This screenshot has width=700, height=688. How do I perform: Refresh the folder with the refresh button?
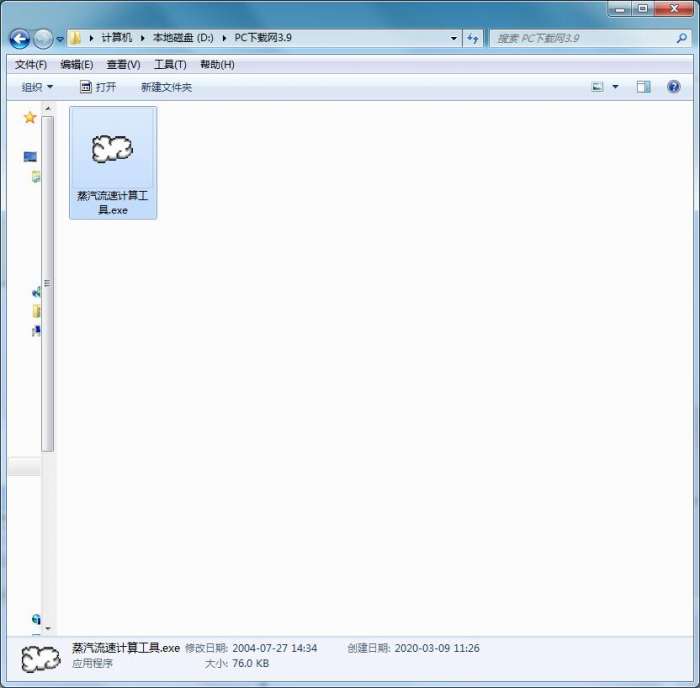(x=473, y=39)
